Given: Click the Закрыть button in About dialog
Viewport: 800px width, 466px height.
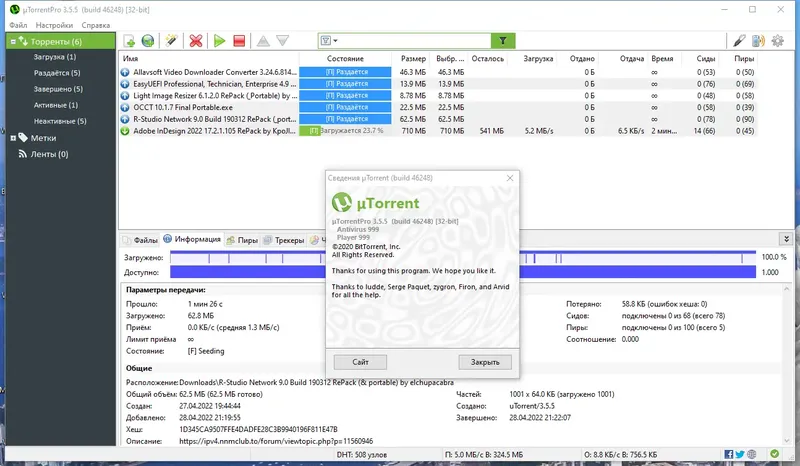Looking at the screenshot, I should [485, 362].
